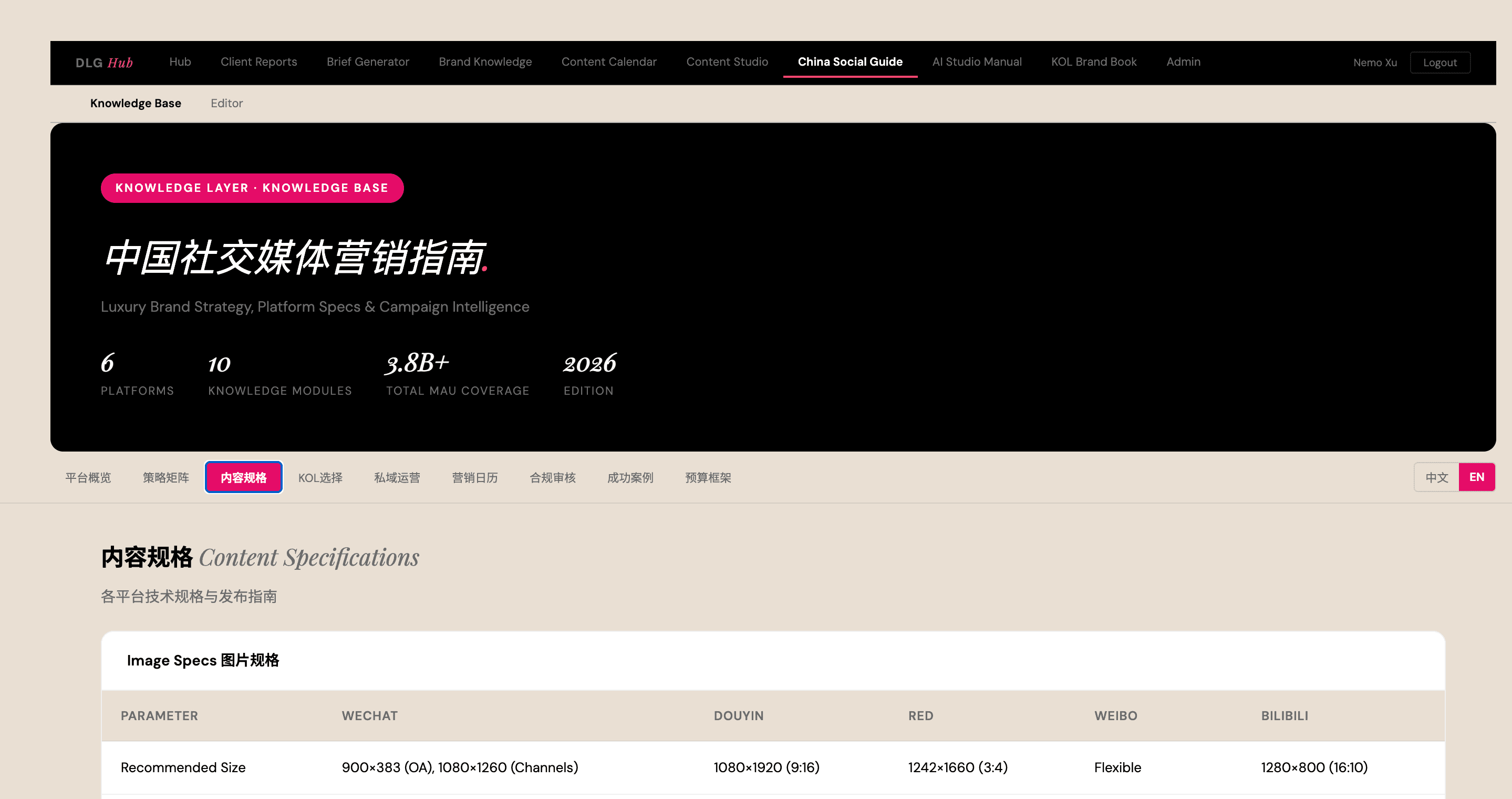Viewport: 1512px width, 799px height.
Task: Switch language to 中文
Action: (1436, 477)
